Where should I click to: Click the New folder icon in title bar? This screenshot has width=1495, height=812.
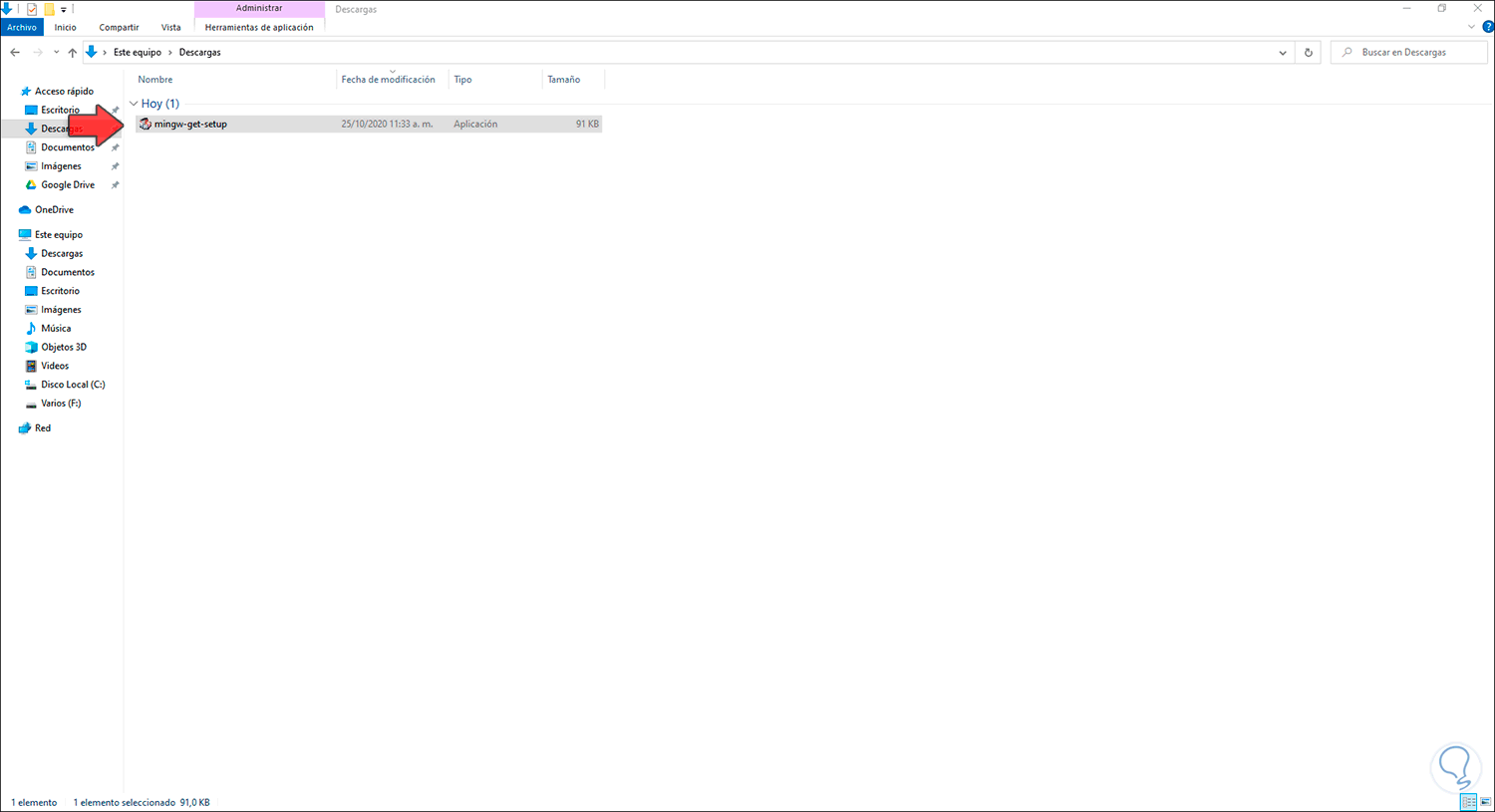[49, 9]
